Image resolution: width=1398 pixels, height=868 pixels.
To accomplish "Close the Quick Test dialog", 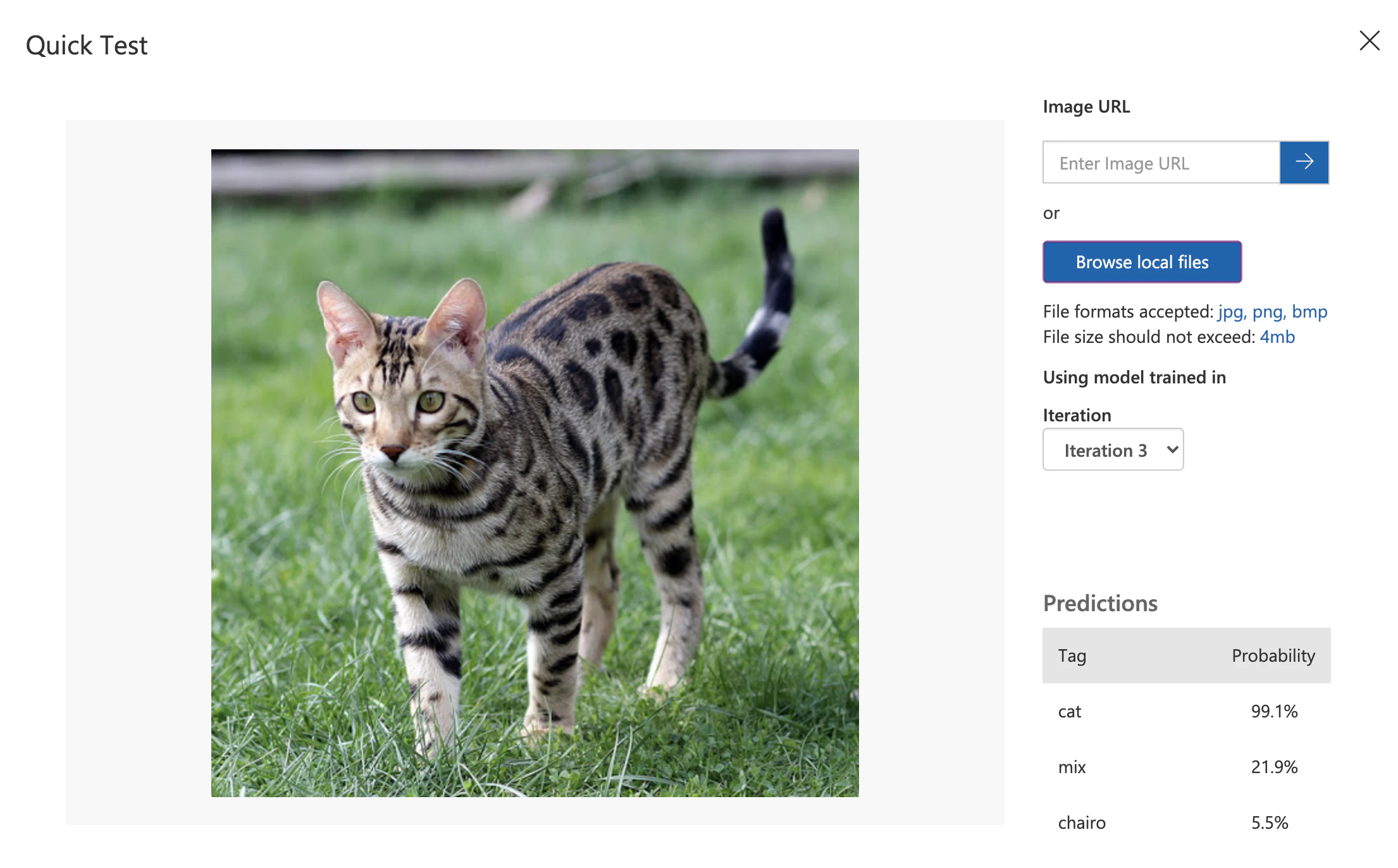I will point(1369,40).
